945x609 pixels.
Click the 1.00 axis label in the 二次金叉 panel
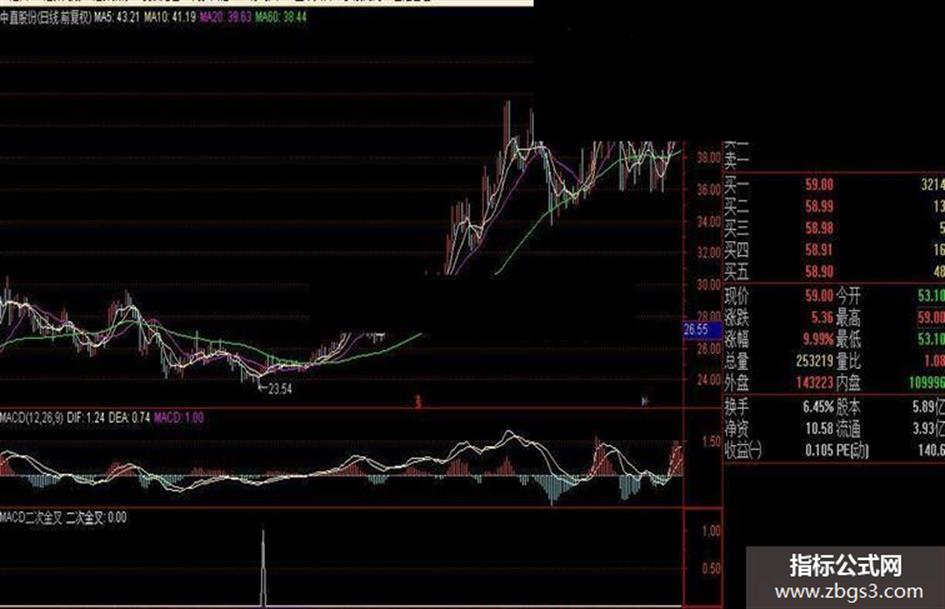pyautogui.click(x=711, y=531)
